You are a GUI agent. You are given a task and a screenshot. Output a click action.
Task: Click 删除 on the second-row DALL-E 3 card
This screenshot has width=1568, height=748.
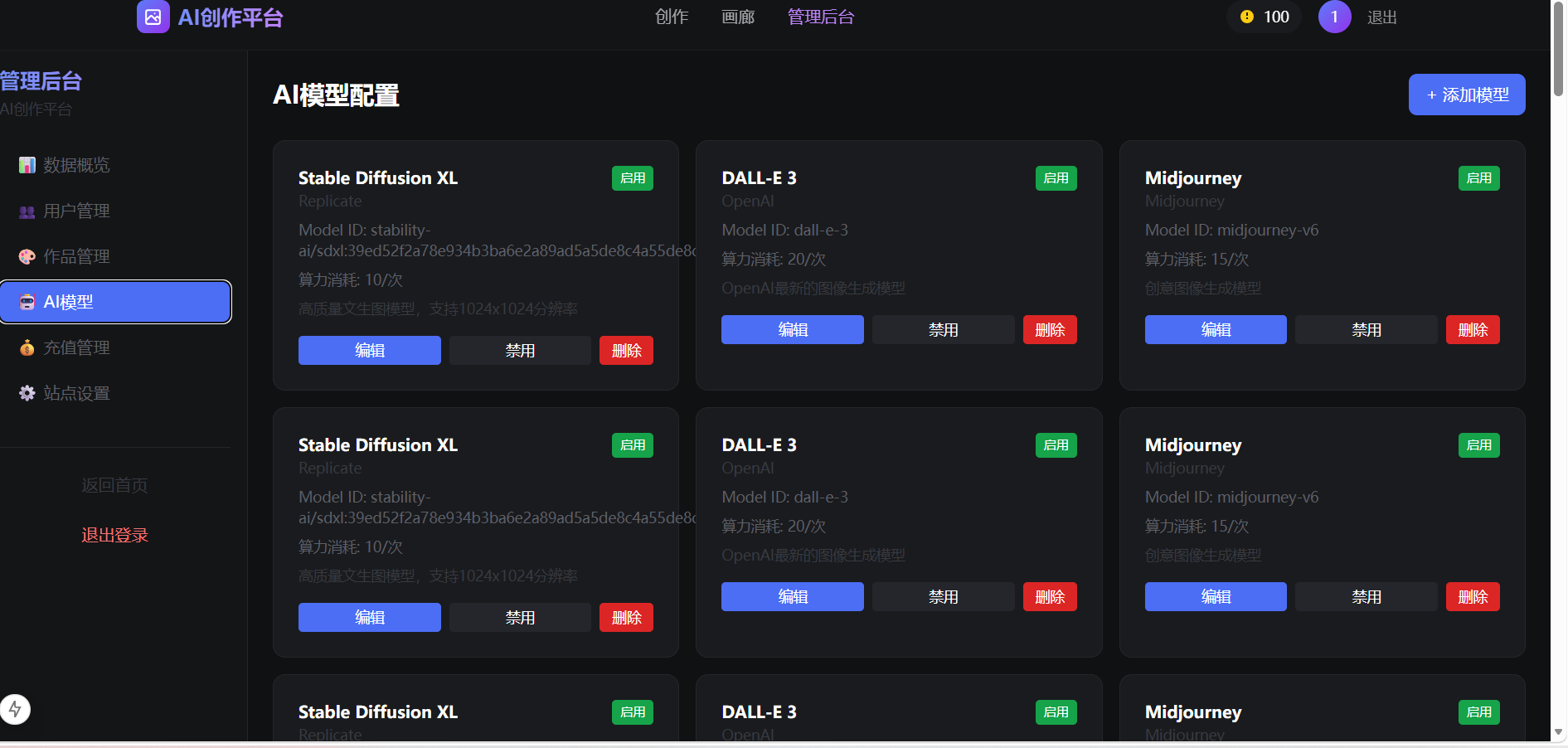[x=1050, y=596]
